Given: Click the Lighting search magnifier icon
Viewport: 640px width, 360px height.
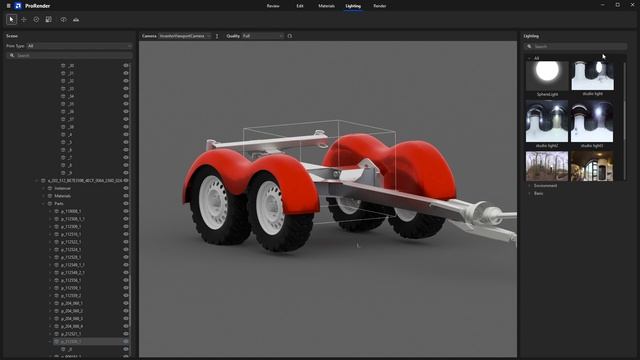Looking at the screenshot, I should (x=529, y=46).
